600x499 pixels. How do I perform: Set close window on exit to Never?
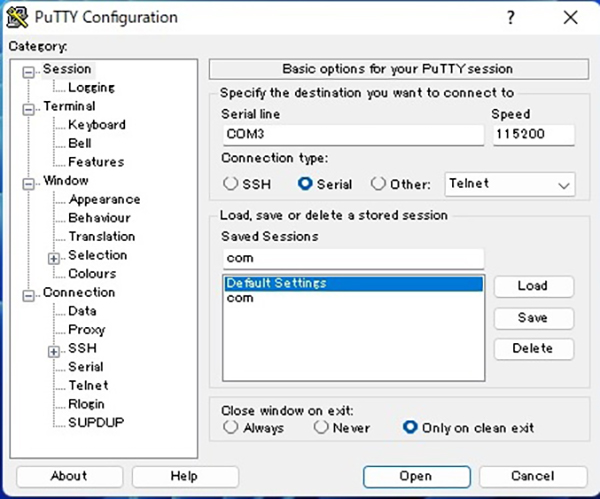pos(321,427)
